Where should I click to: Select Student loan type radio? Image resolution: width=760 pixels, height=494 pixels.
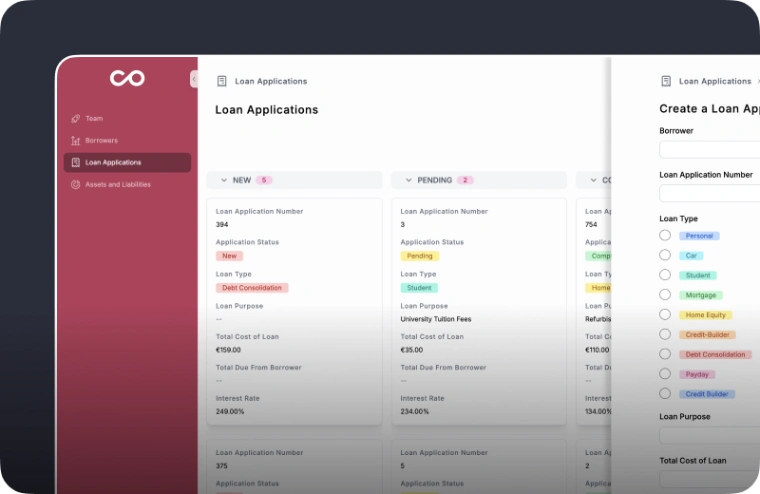tap(665, 275)
